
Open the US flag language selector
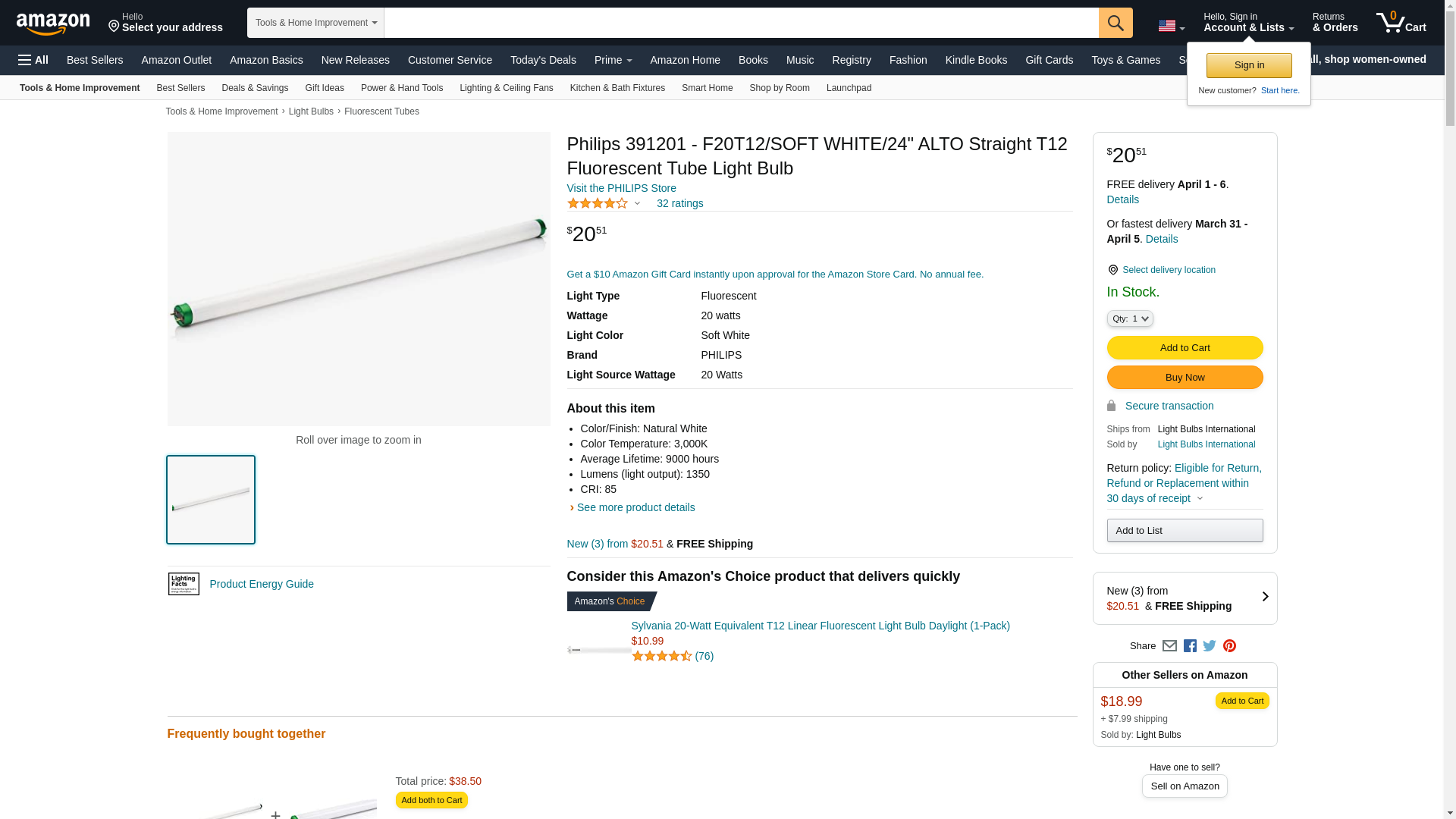pos(1171,26)
